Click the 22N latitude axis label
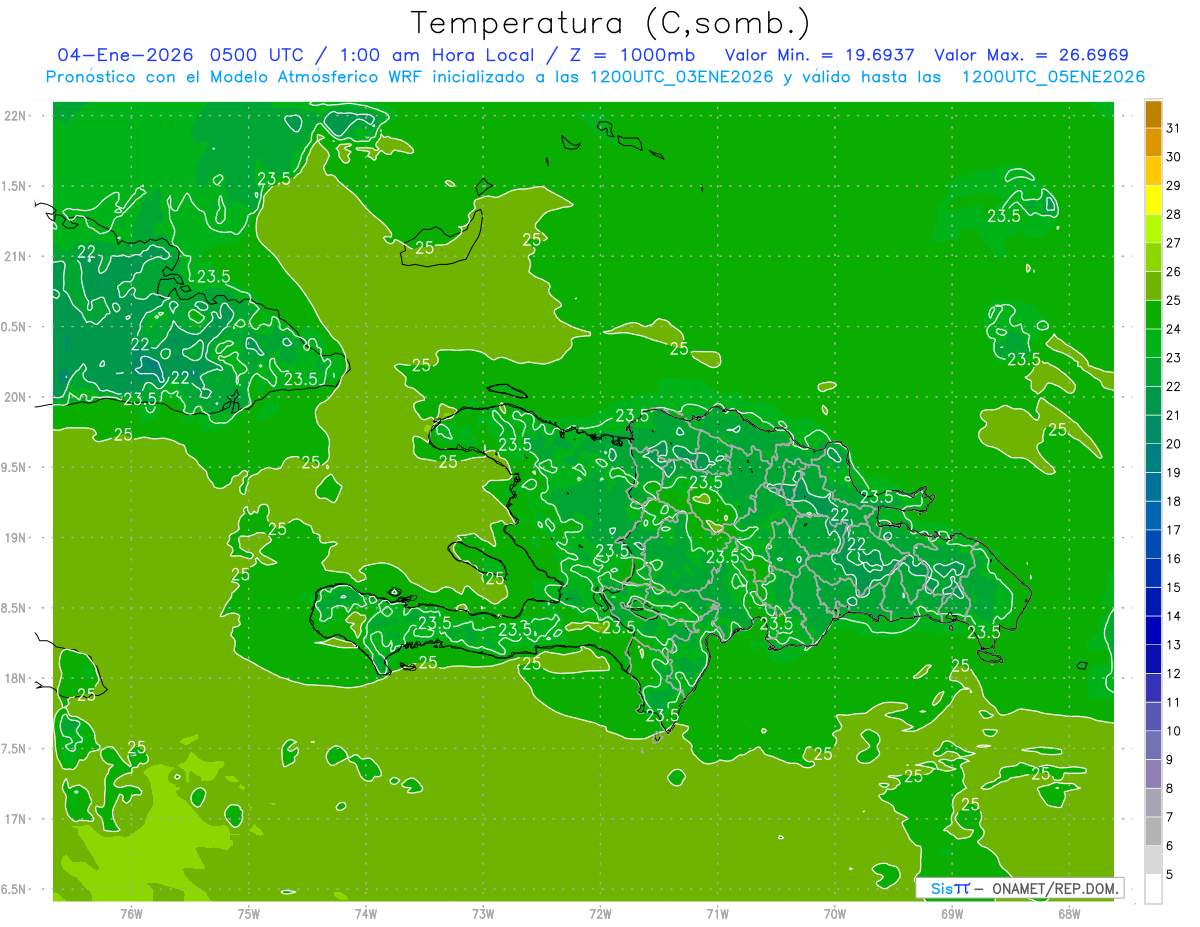The width and height of the screenshot is (1200, 927). (17, 115)
